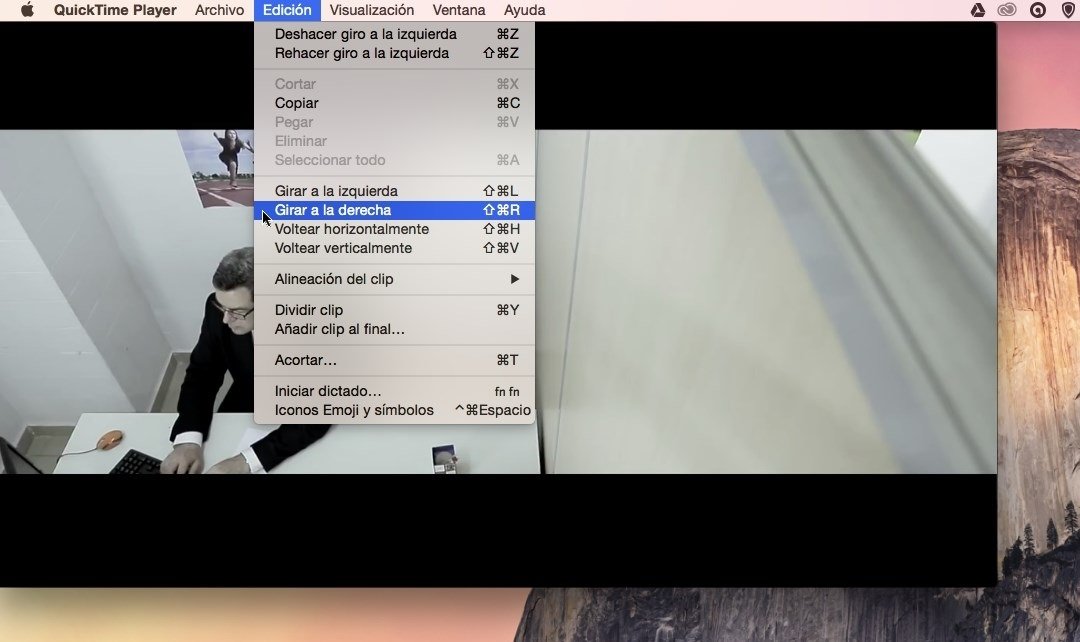Open the Apple menu
This screenshot has height=642, width=1080.
27,10
